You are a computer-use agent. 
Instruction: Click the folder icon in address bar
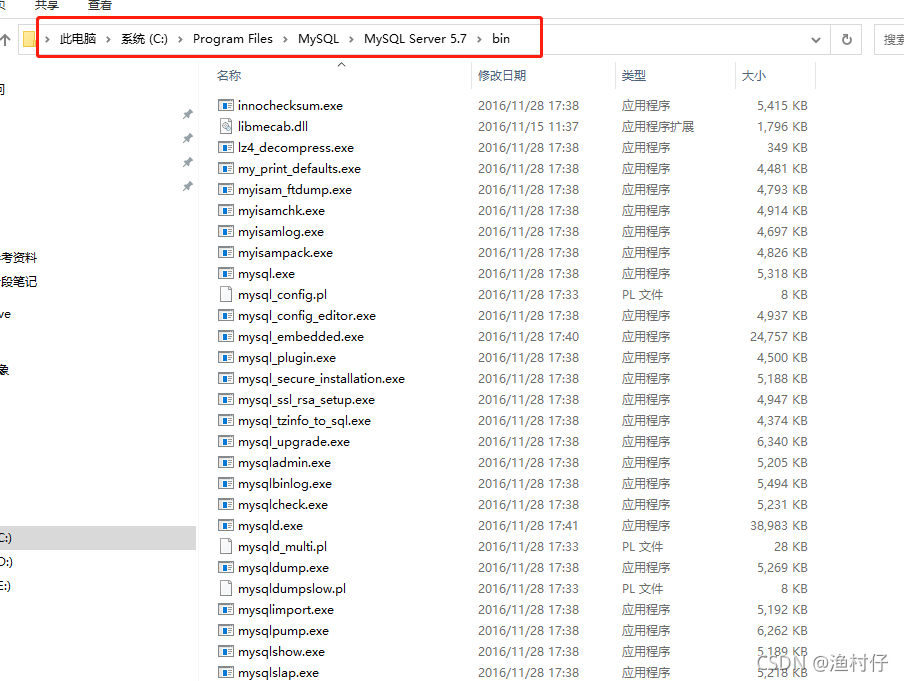(x=29, y=39)
